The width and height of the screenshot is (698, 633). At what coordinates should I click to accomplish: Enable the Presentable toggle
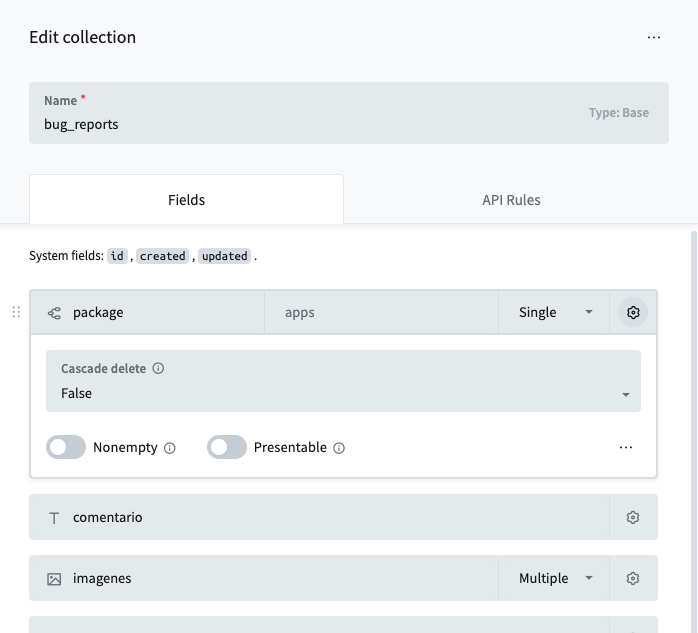227,448
